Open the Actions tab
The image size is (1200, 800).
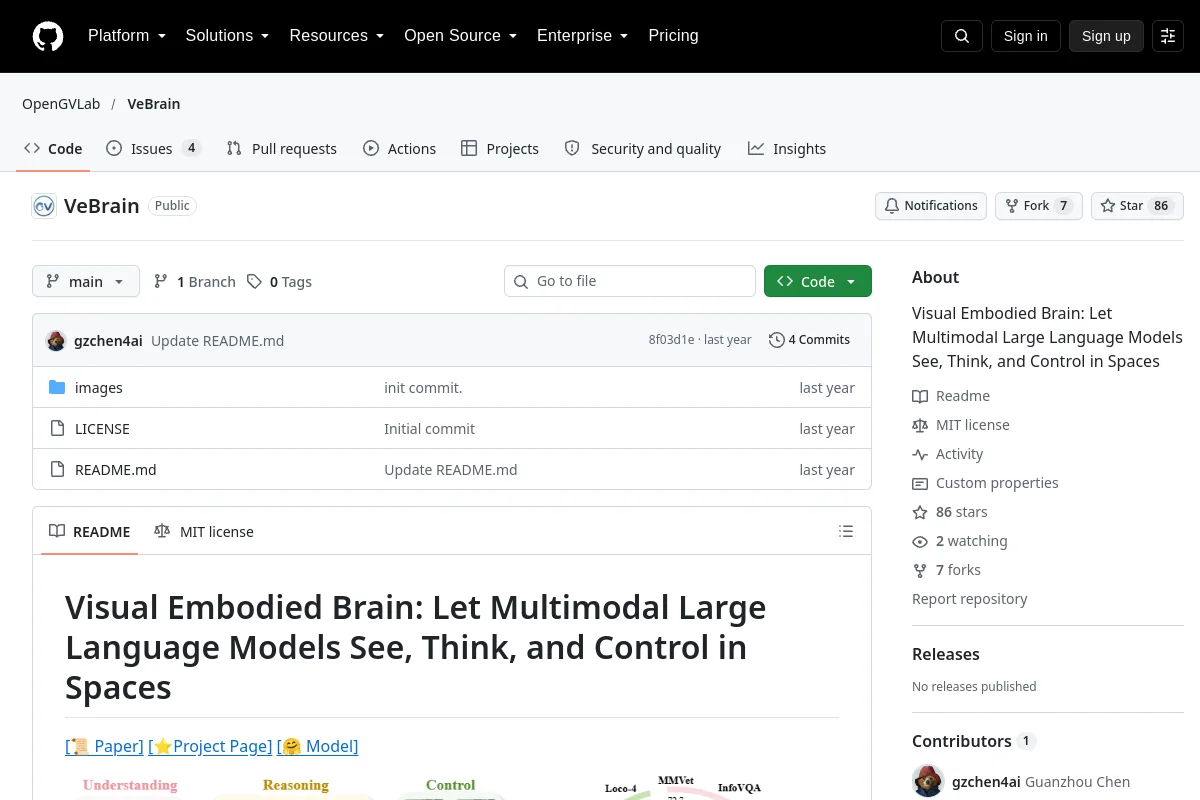click(399, 149)
